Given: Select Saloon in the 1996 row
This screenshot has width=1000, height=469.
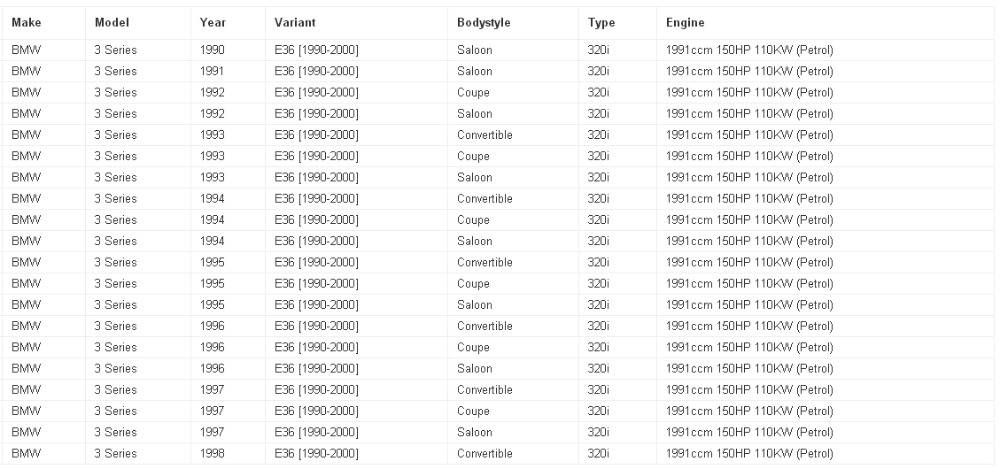Looking at the screenshot, I should tap(474, 368).
